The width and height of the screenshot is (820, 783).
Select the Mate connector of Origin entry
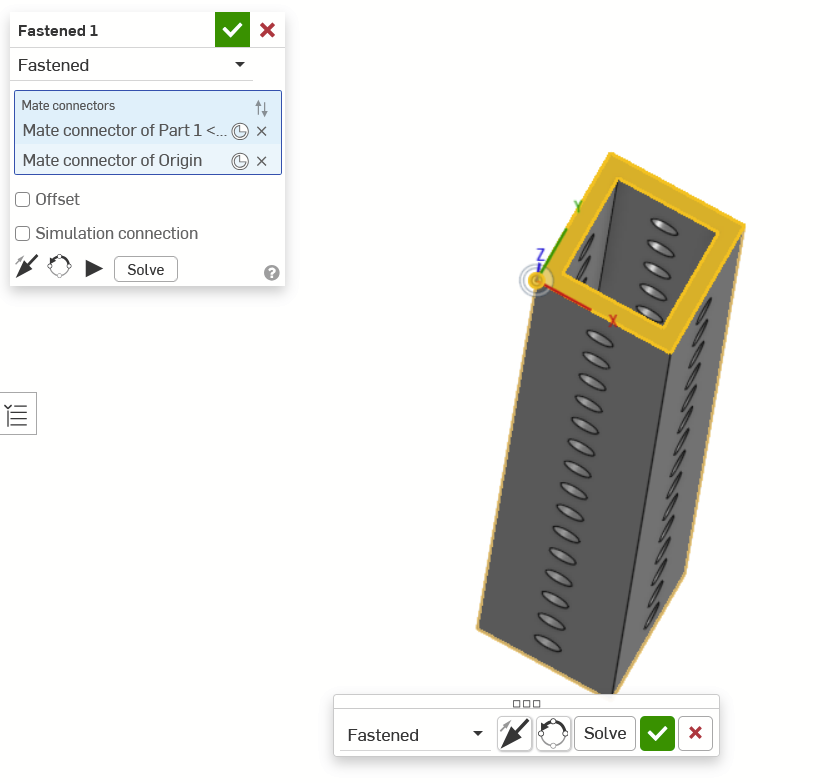pyautogui.click(x=112, y=160)
